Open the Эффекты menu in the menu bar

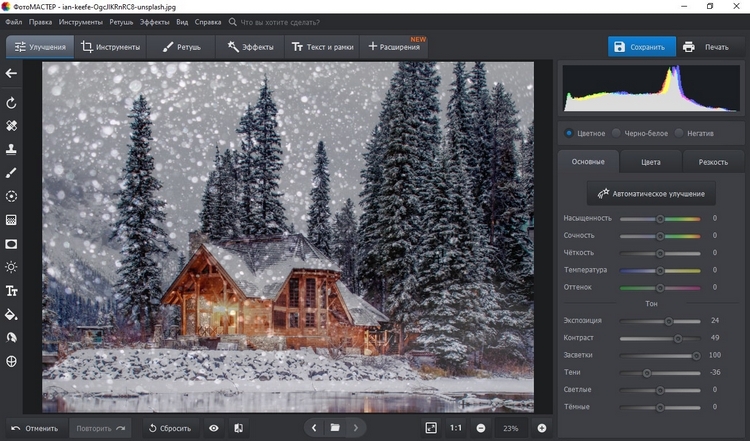[154, 21]
